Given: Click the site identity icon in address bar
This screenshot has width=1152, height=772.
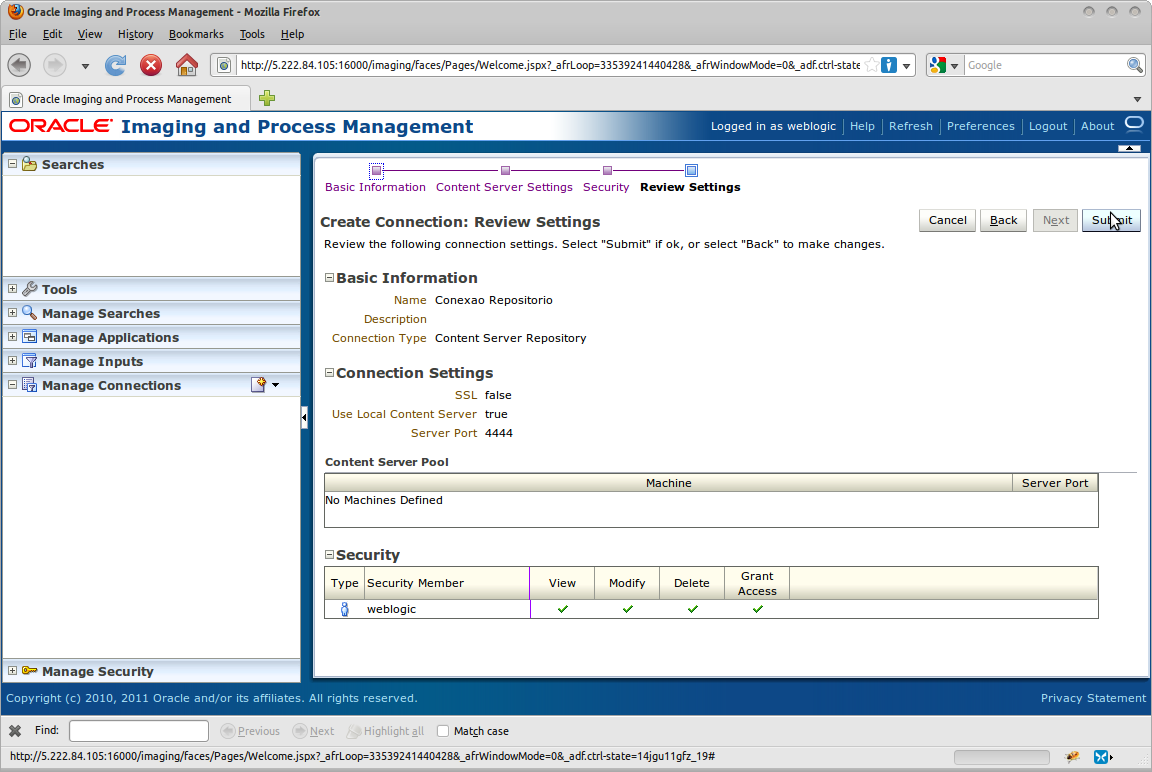Looking at the screenshot, I should point(224,65).
